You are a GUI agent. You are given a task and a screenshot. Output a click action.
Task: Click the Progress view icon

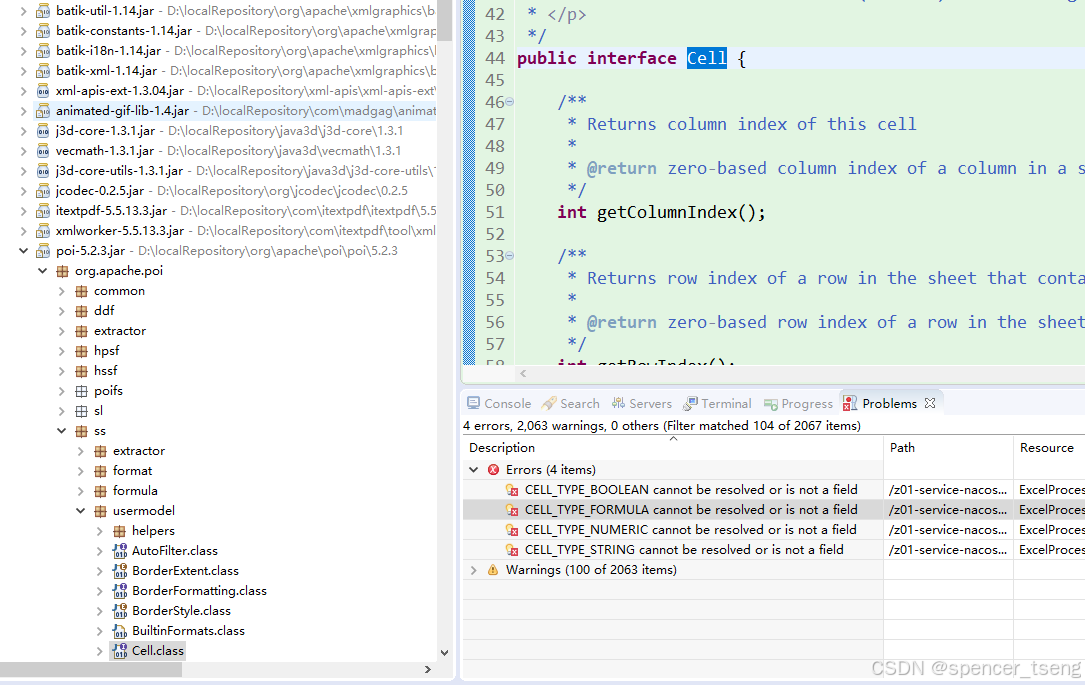pos(773,402)
